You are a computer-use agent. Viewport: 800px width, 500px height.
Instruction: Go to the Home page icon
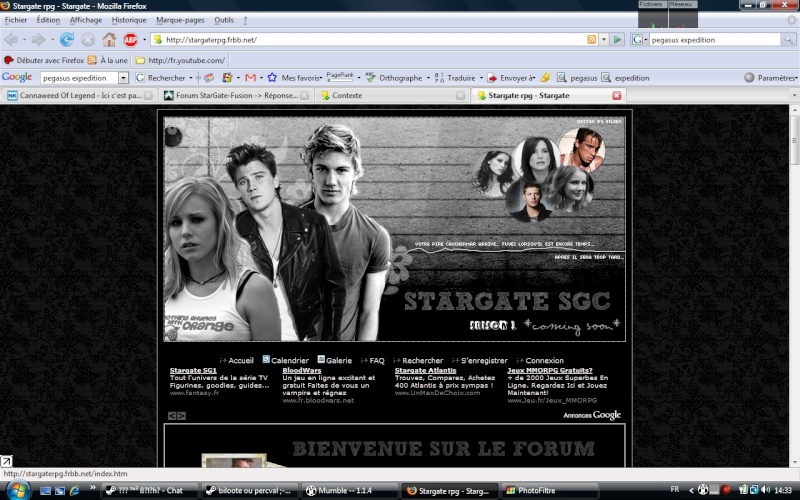[x=109, y=39]
